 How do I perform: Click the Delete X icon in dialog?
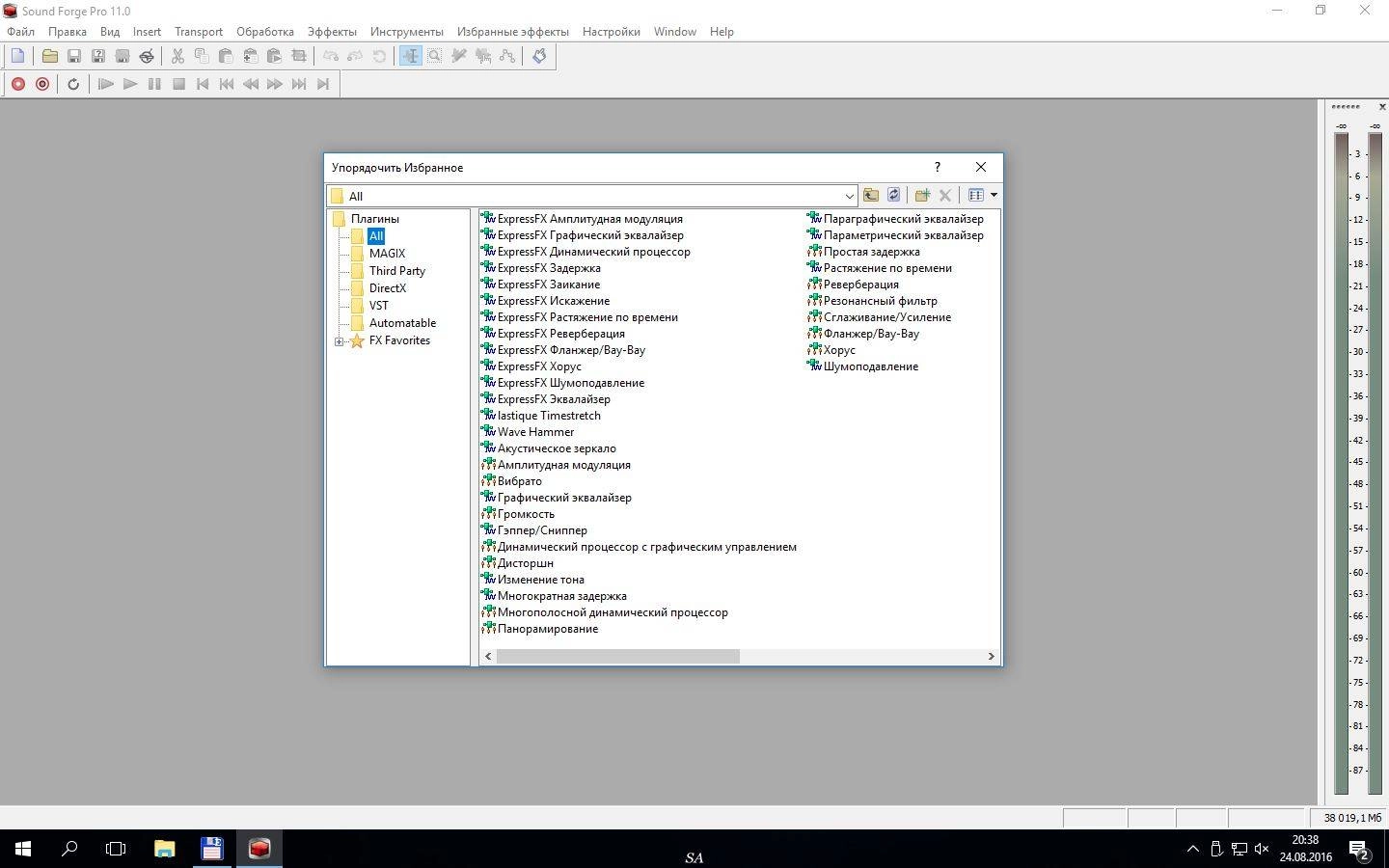[x=945, y=195]
